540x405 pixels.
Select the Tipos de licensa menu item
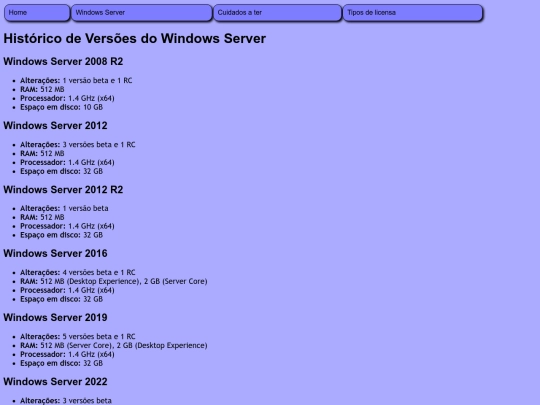pos(413,13)
